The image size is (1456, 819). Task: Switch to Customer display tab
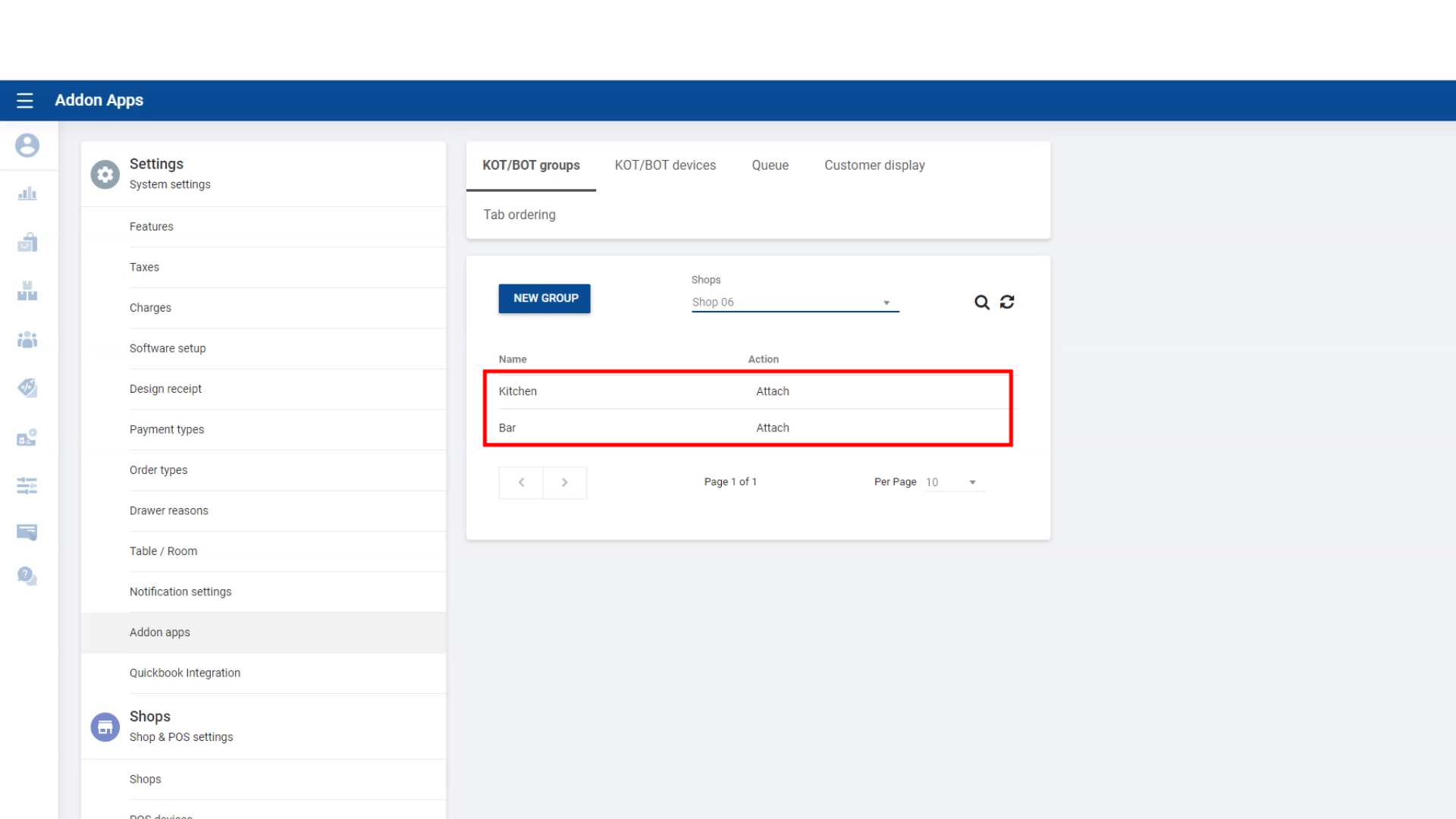(x=874, y=165)
